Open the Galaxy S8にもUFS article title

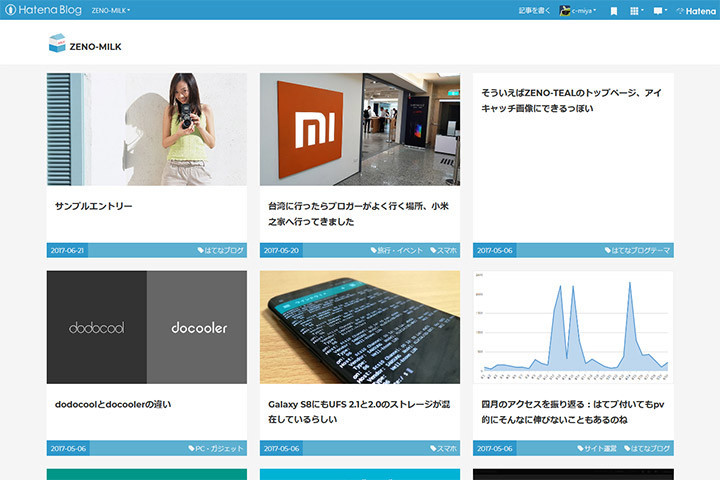[359, 412]
